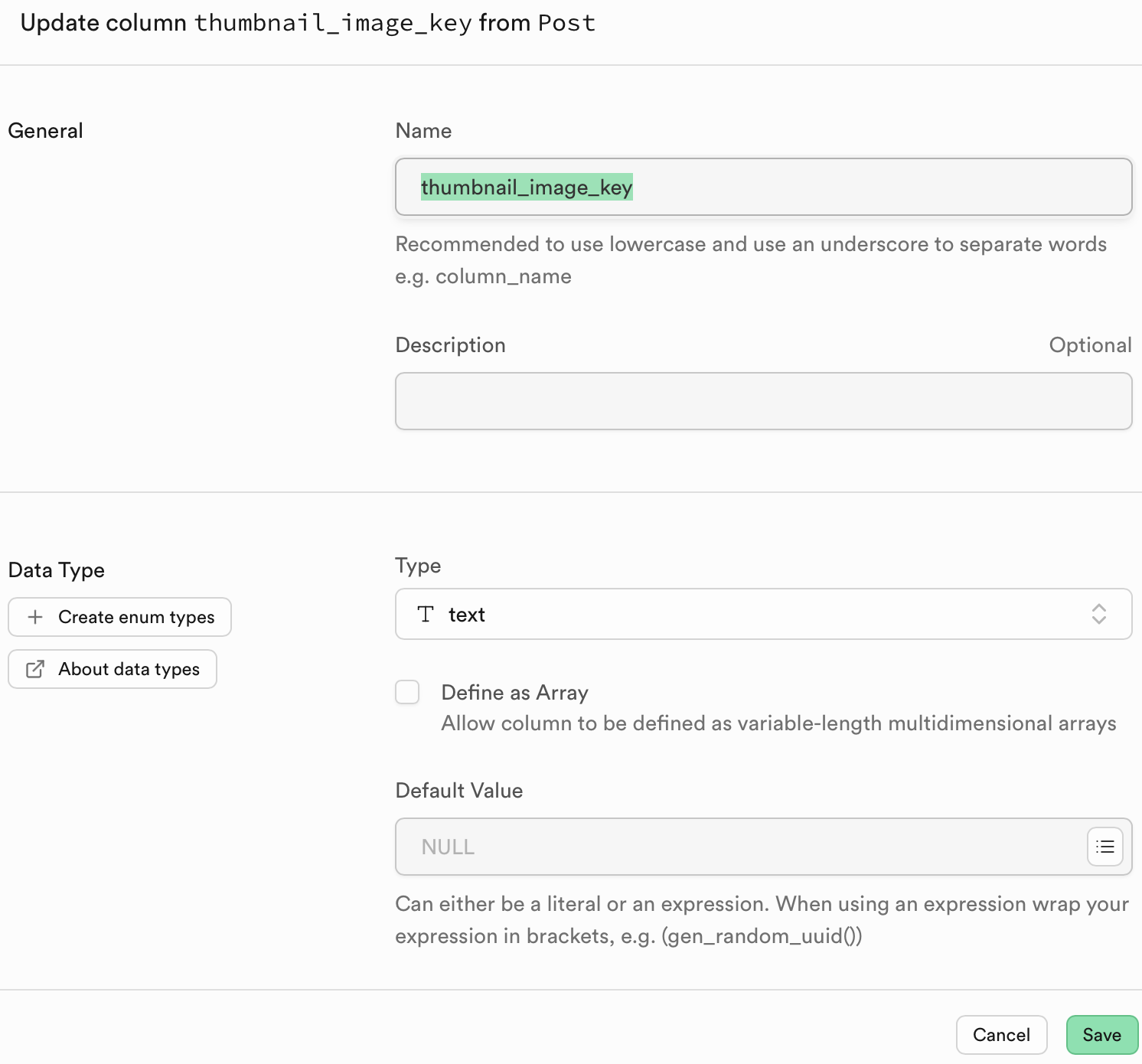Screen dimensions: 1142x1064
Task: Click the Save button
Action: pos(1101,1035)
